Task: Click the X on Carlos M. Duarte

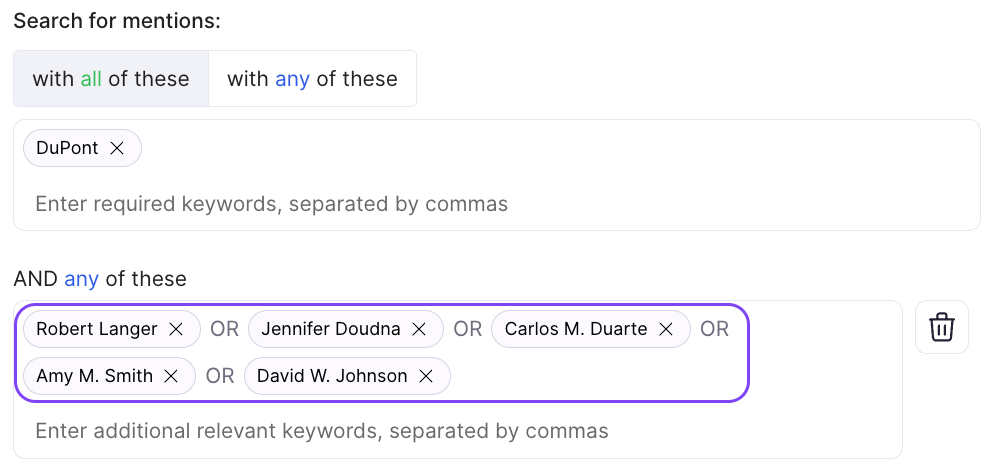Action: (666, 329)
